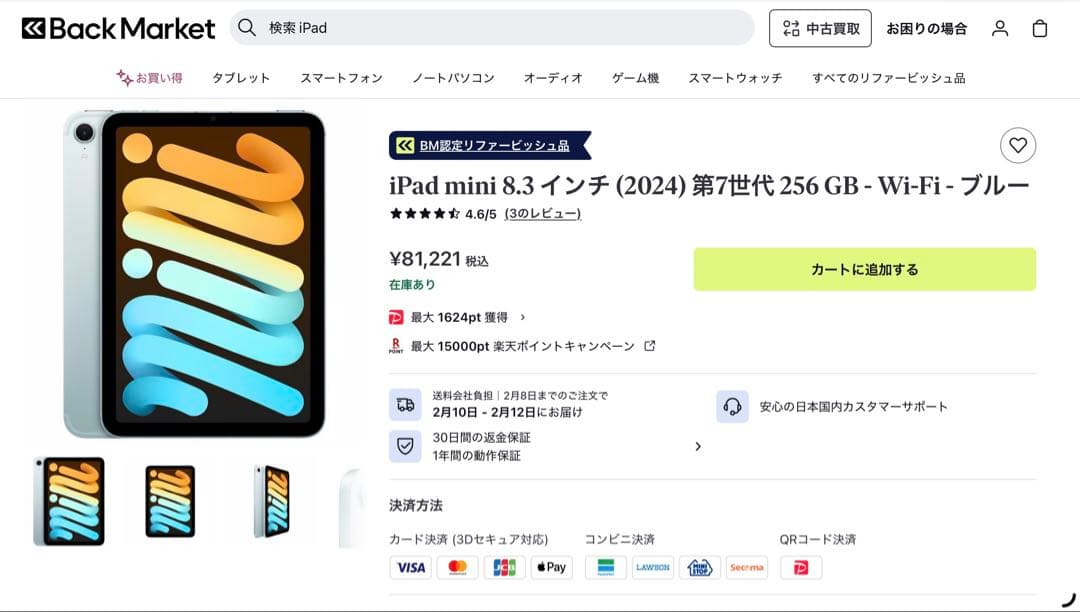Image resolution: width=1080 pixels, height=612 pixels.
Task: Click the Mastercard payment icon
Action: 456,567
